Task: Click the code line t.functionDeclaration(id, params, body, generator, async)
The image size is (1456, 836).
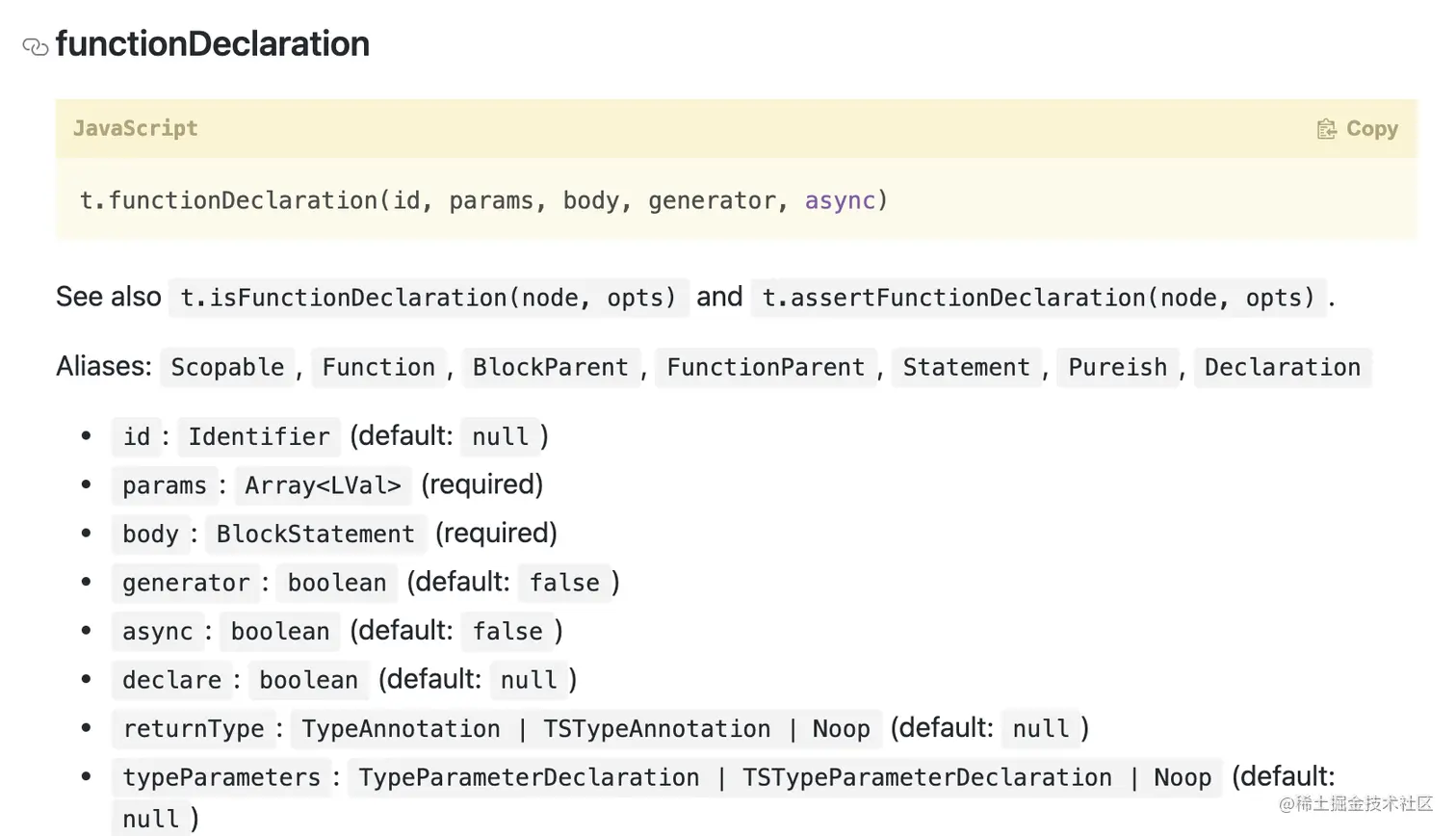Action: (483, 200)
